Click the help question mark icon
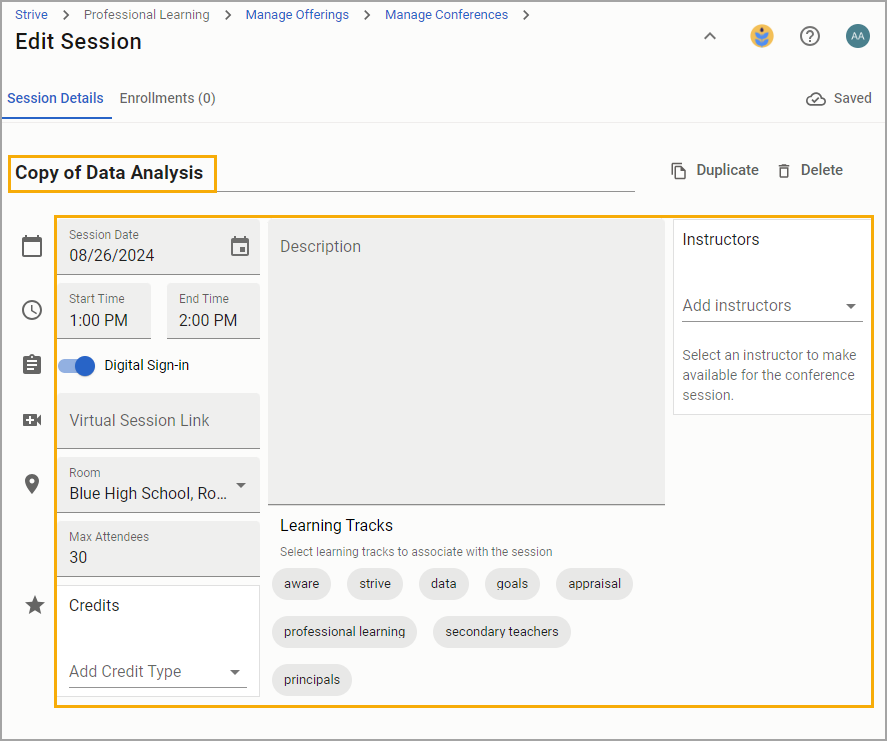Viewport: 887px width, 741px height. pyautogui.click(x=810, y=36)
